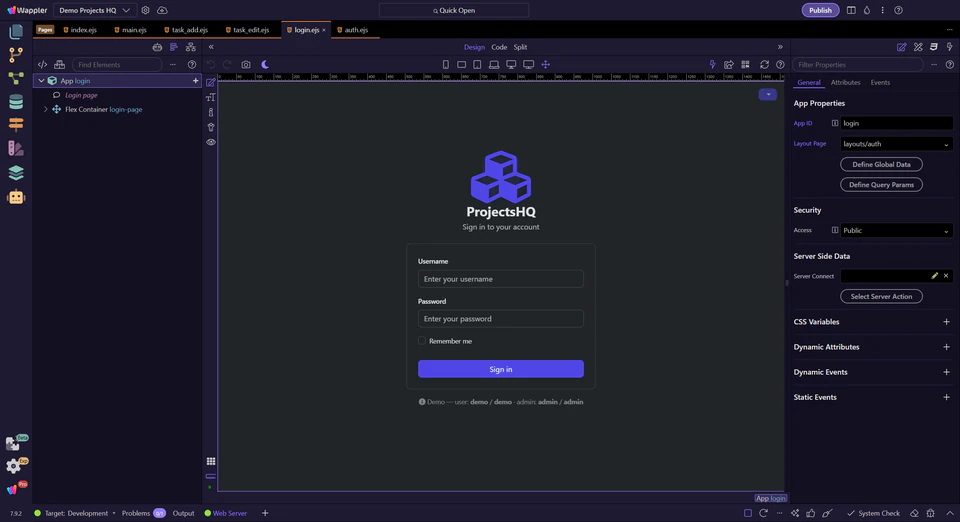Select the desktop monitor viewport size
This screenshot has height=522, width=960.
[x=511, y=65]
